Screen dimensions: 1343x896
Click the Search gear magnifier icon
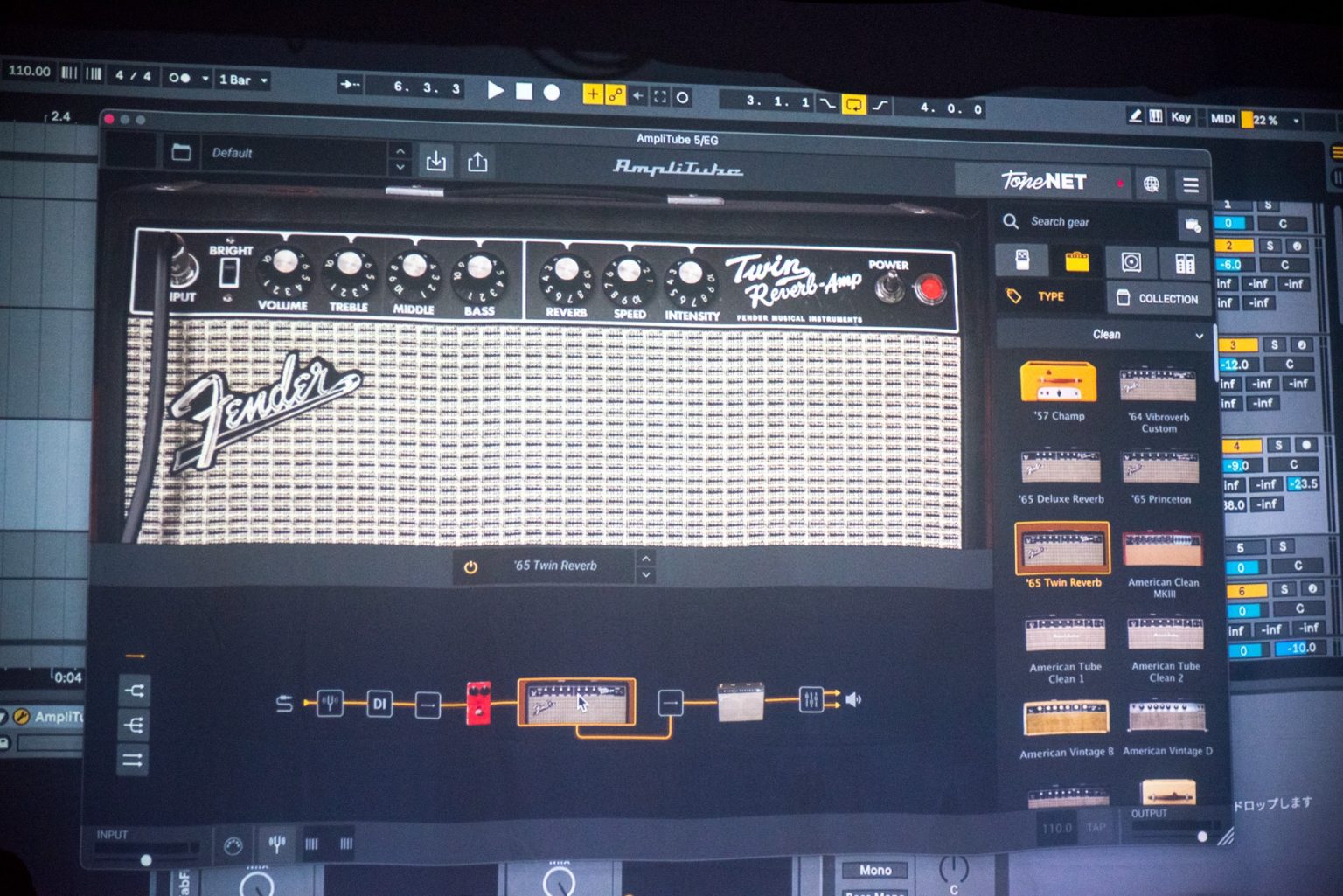tap(1011, 221)
